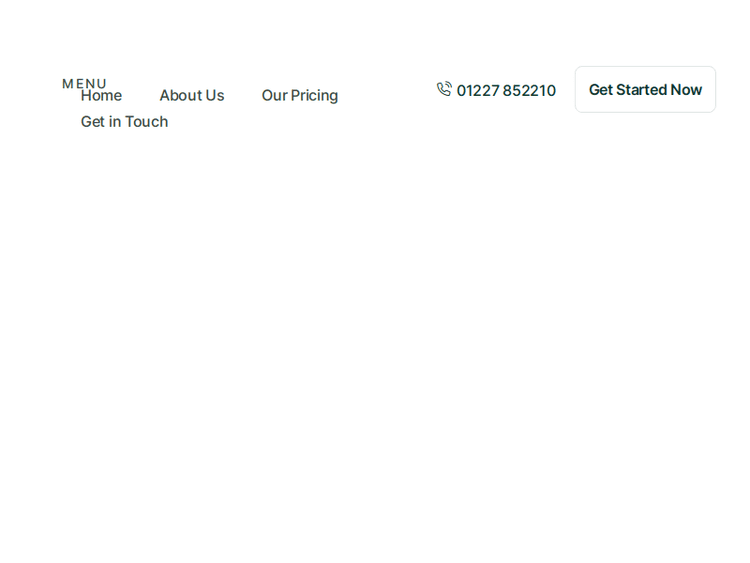Click the phone number 01227 852210
Screen dimensions: 750x563
(x=506, y=91)
